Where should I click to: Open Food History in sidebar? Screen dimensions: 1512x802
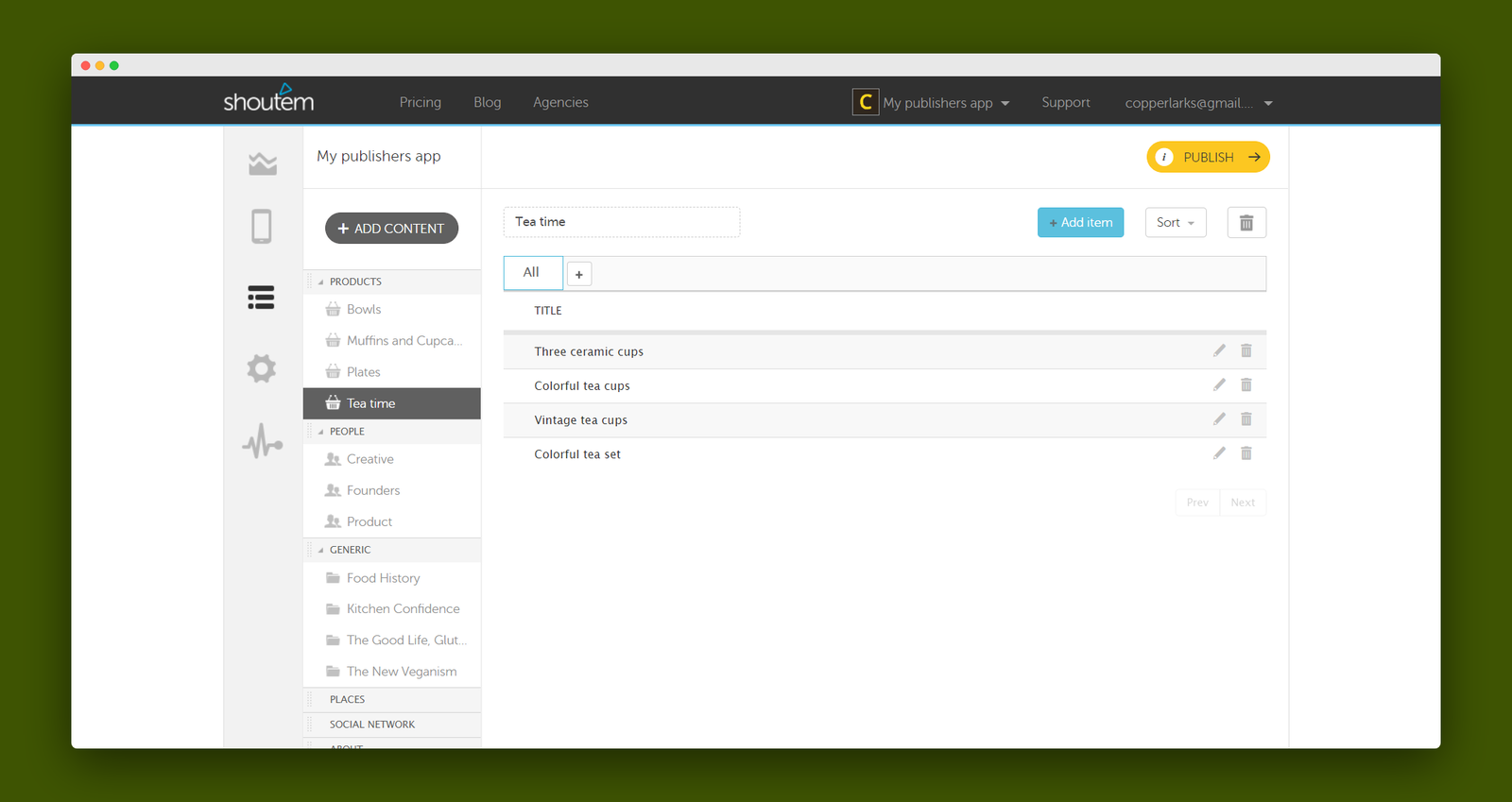pos(392,578)
